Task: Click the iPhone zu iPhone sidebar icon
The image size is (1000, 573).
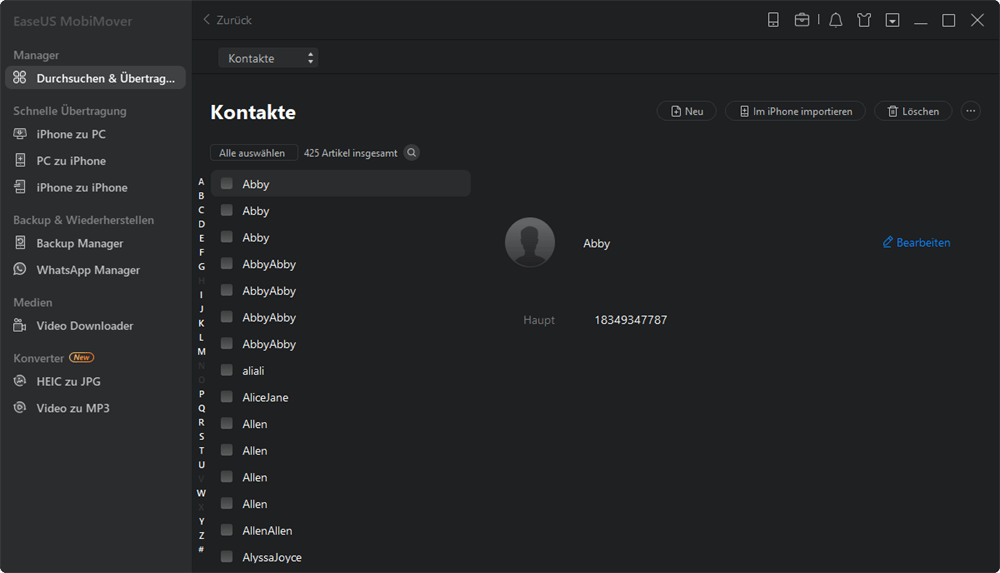Action: click(20, 187)
